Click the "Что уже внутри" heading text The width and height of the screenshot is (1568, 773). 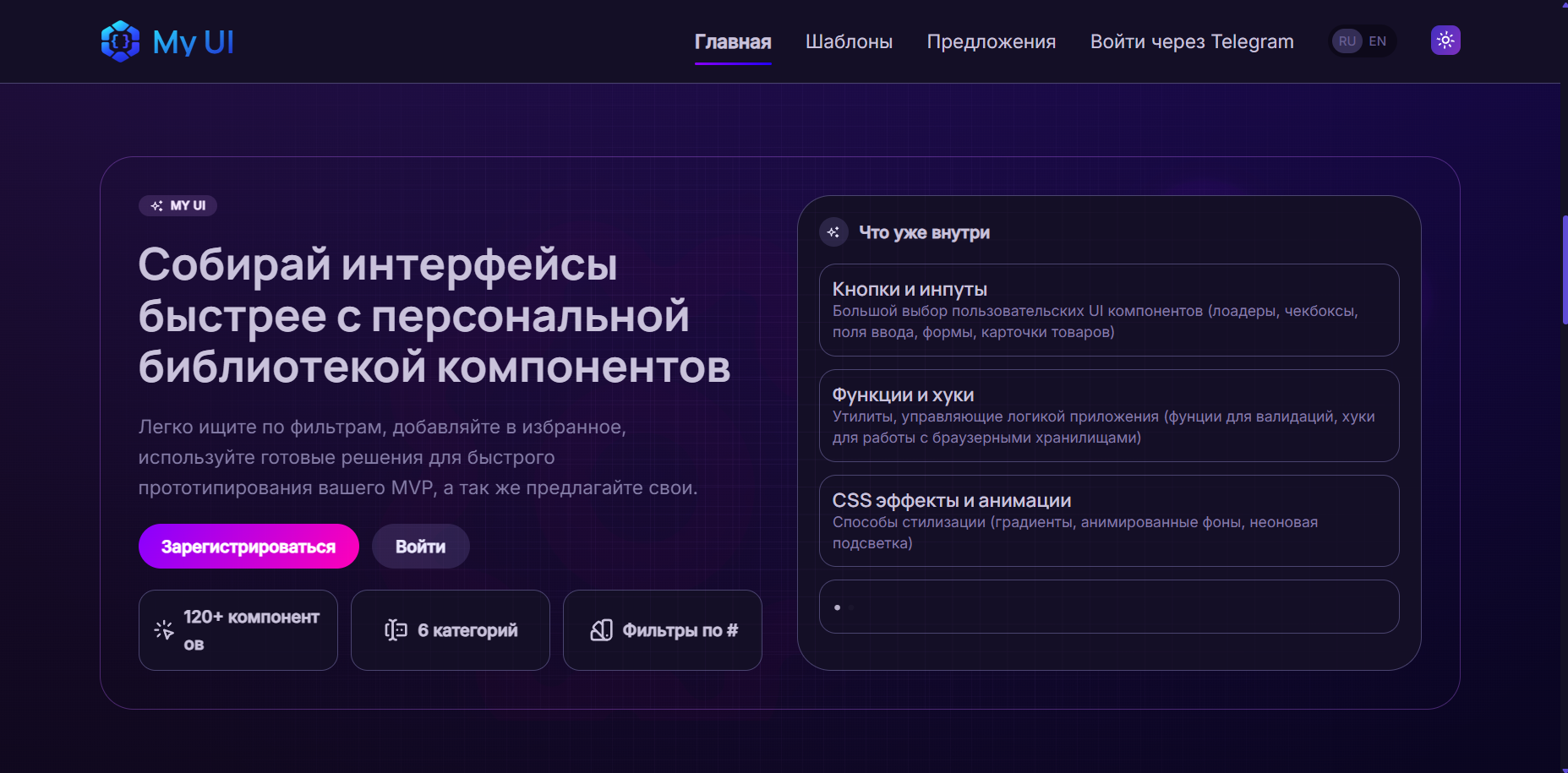pyautogui.click(x=924, y=232)
